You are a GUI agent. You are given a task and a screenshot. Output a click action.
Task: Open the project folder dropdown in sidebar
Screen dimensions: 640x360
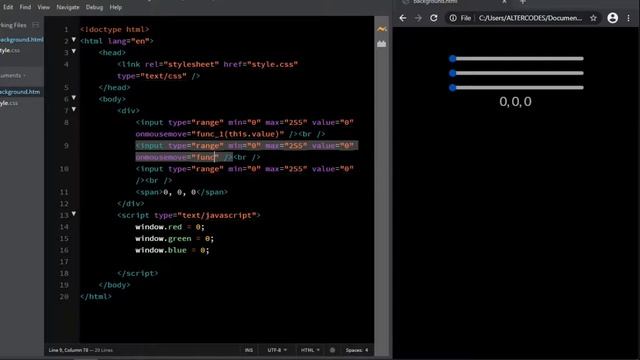13,76
